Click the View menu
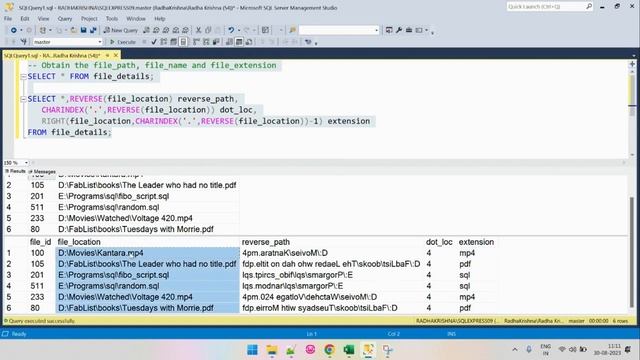This screenshot has width=640, height=360. pyautogui.click(x=43, y=19)
